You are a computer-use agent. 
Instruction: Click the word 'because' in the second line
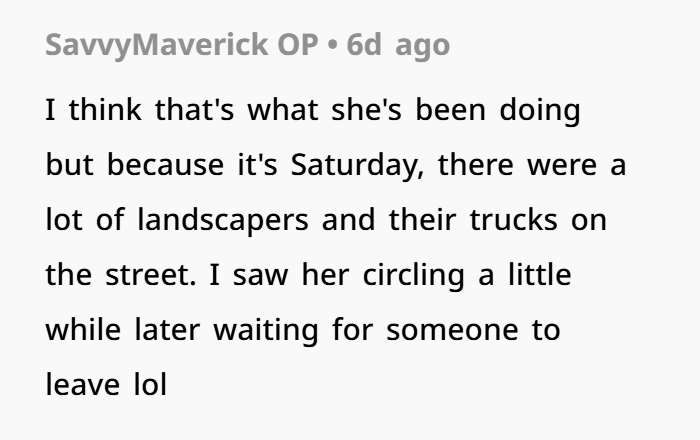point(165,165)
